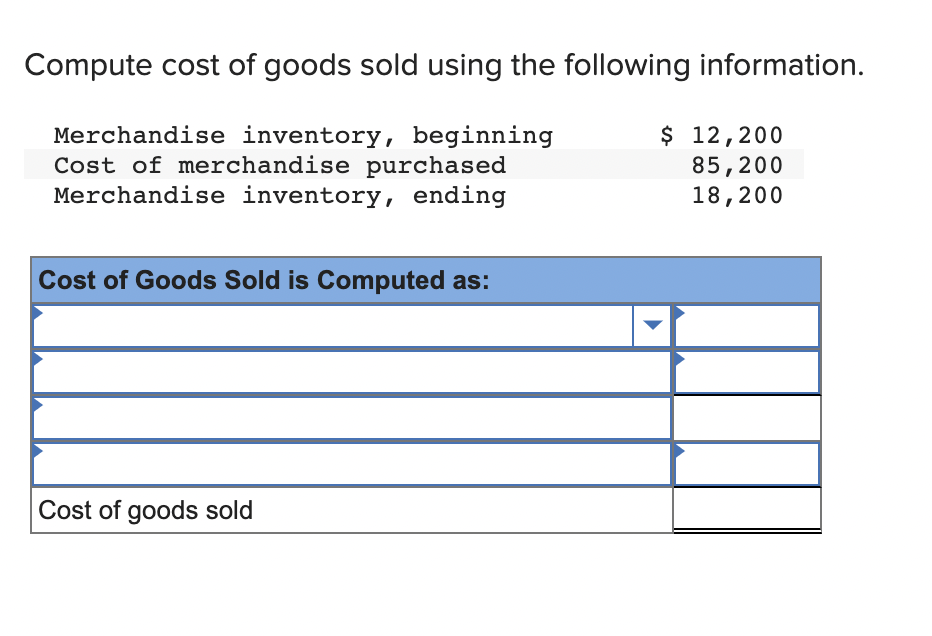Open the dropdown in the first computation row
The image size is (932, 636).
pyautogui.click(x=653, y=325)
